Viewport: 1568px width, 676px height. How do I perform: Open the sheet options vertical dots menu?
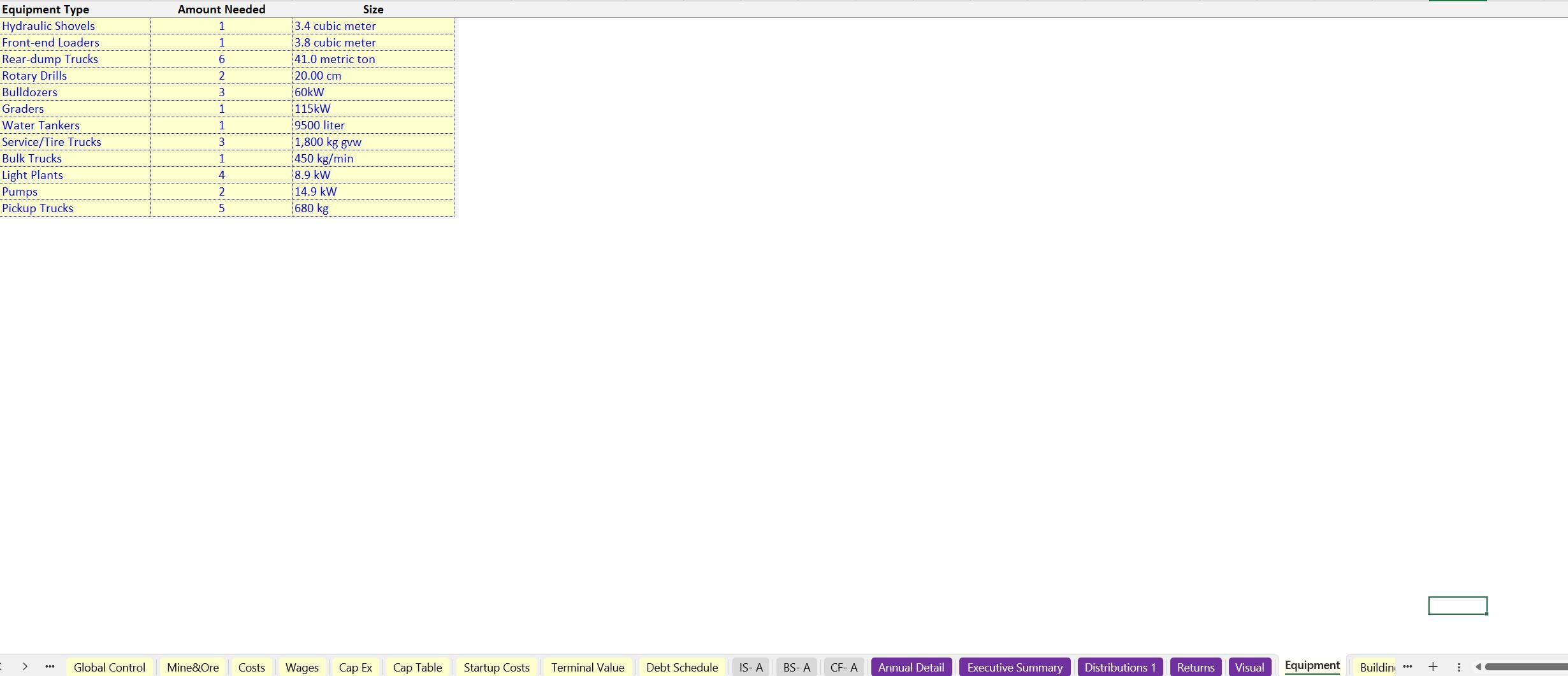[x=1458, y=666]
